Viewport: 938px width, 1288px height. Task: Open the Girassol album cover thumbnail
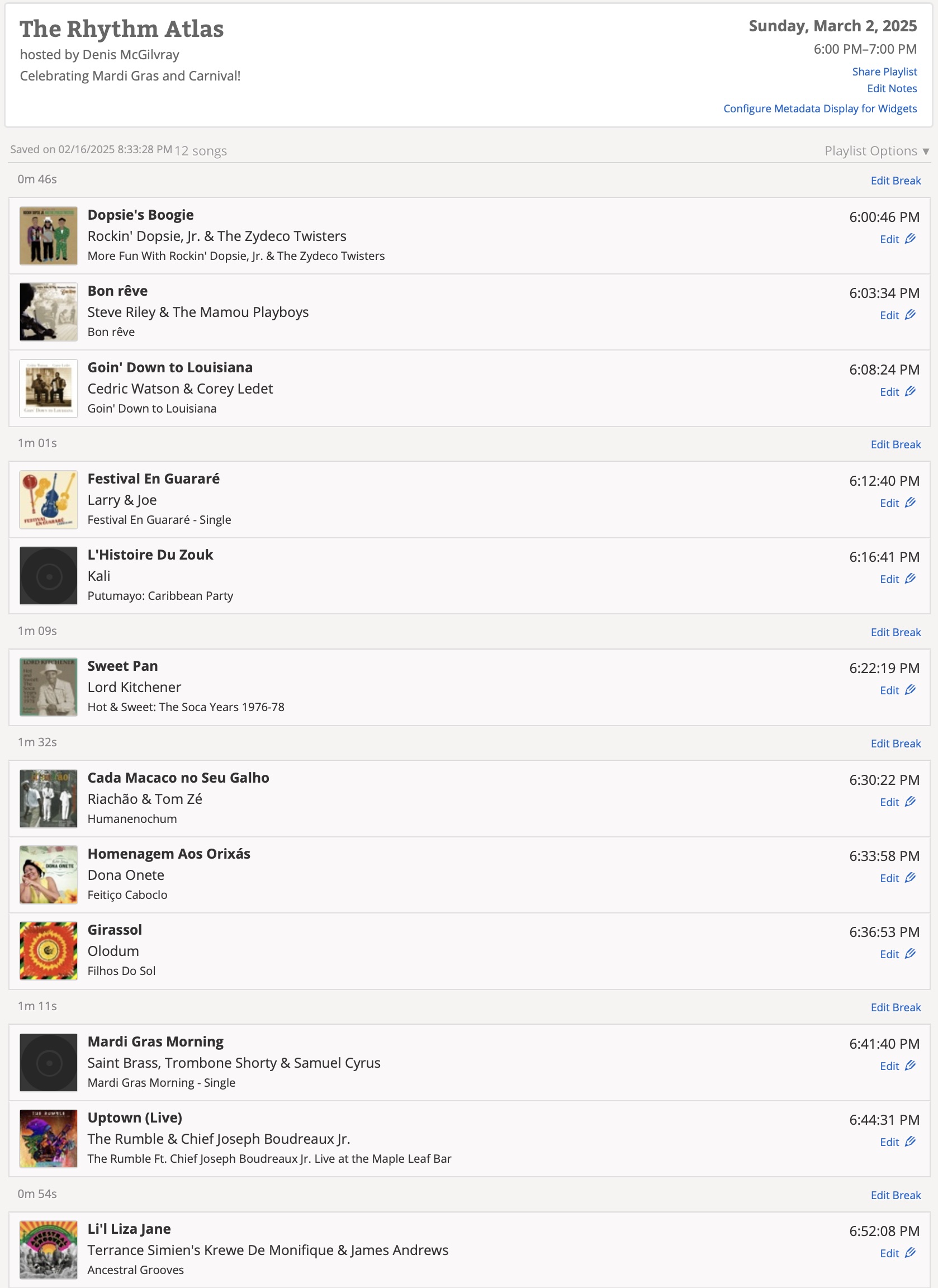pyautogui.click(x=49, y=951)
